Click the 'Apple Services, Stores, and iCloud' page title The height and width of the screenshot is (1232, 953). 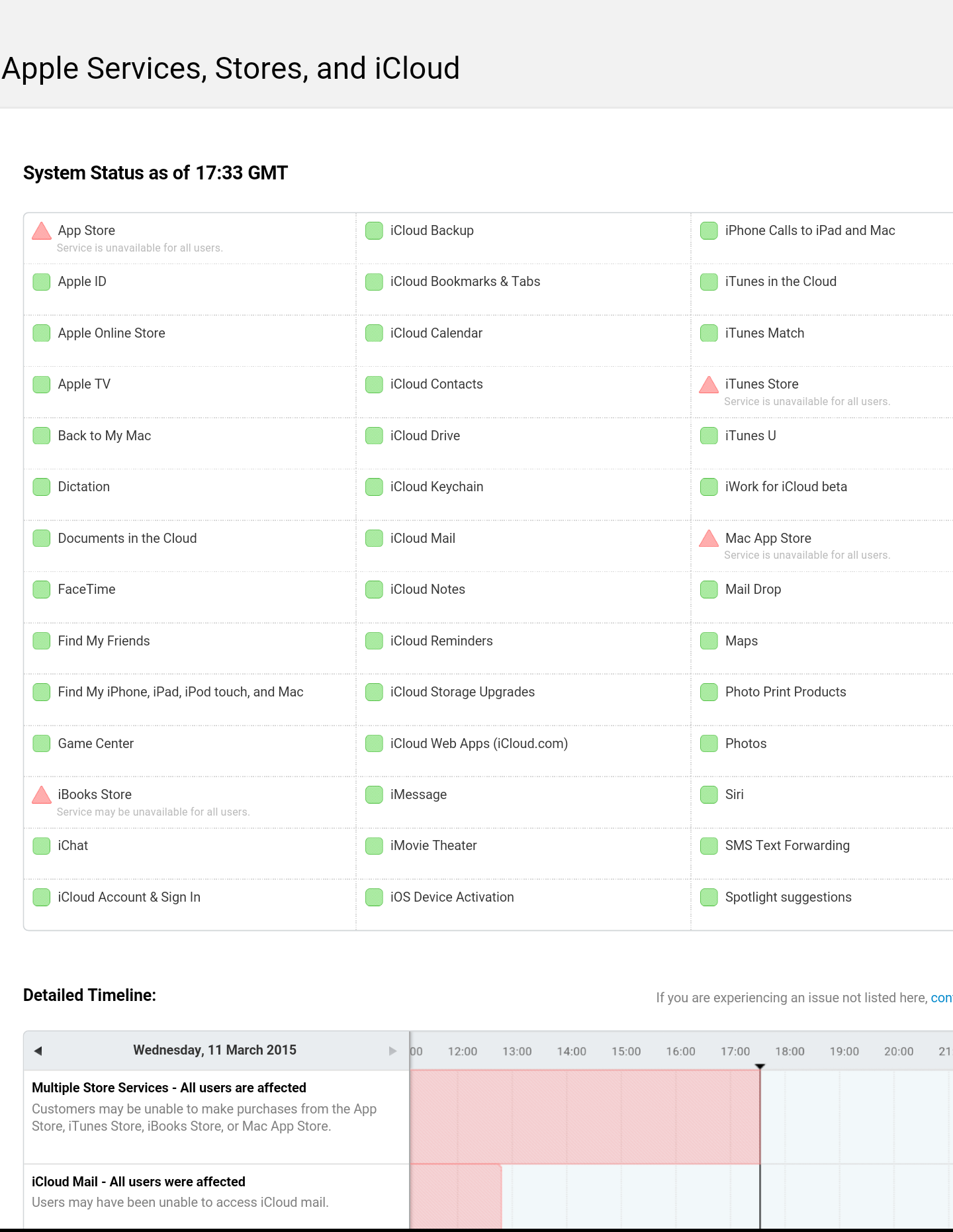231,68
